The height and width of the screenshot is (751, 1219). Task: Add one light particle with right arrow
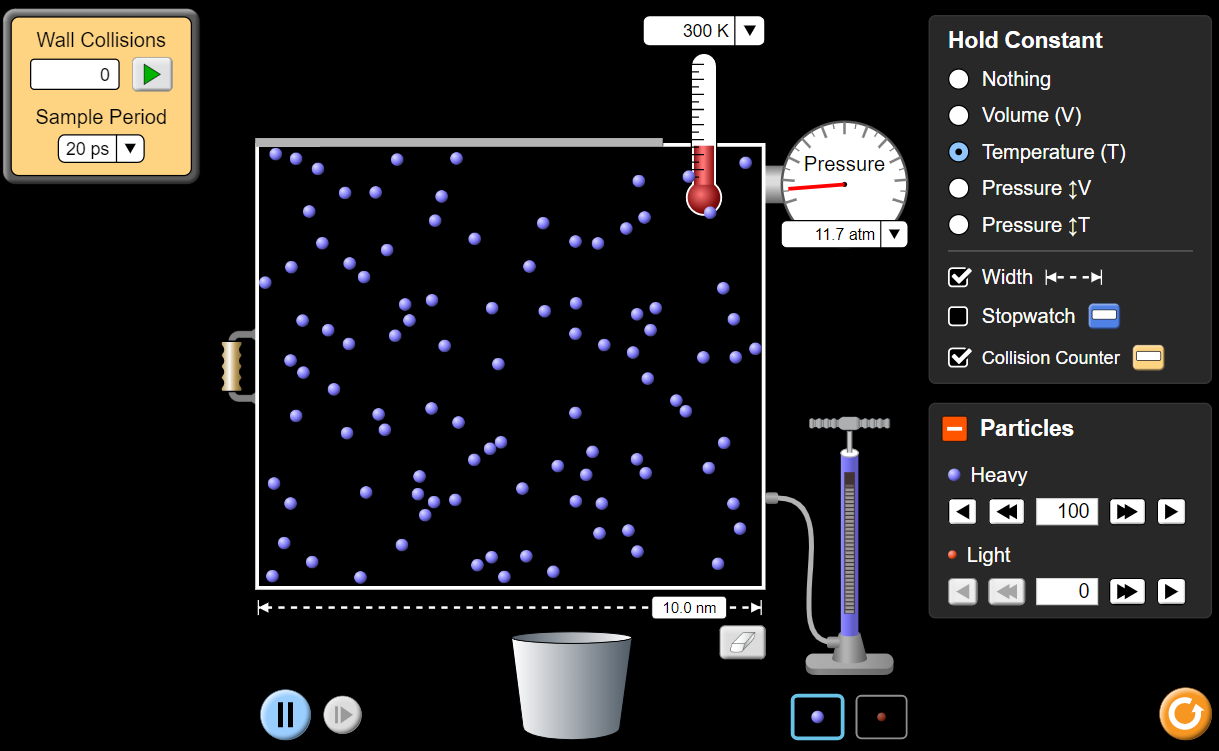1171,591
